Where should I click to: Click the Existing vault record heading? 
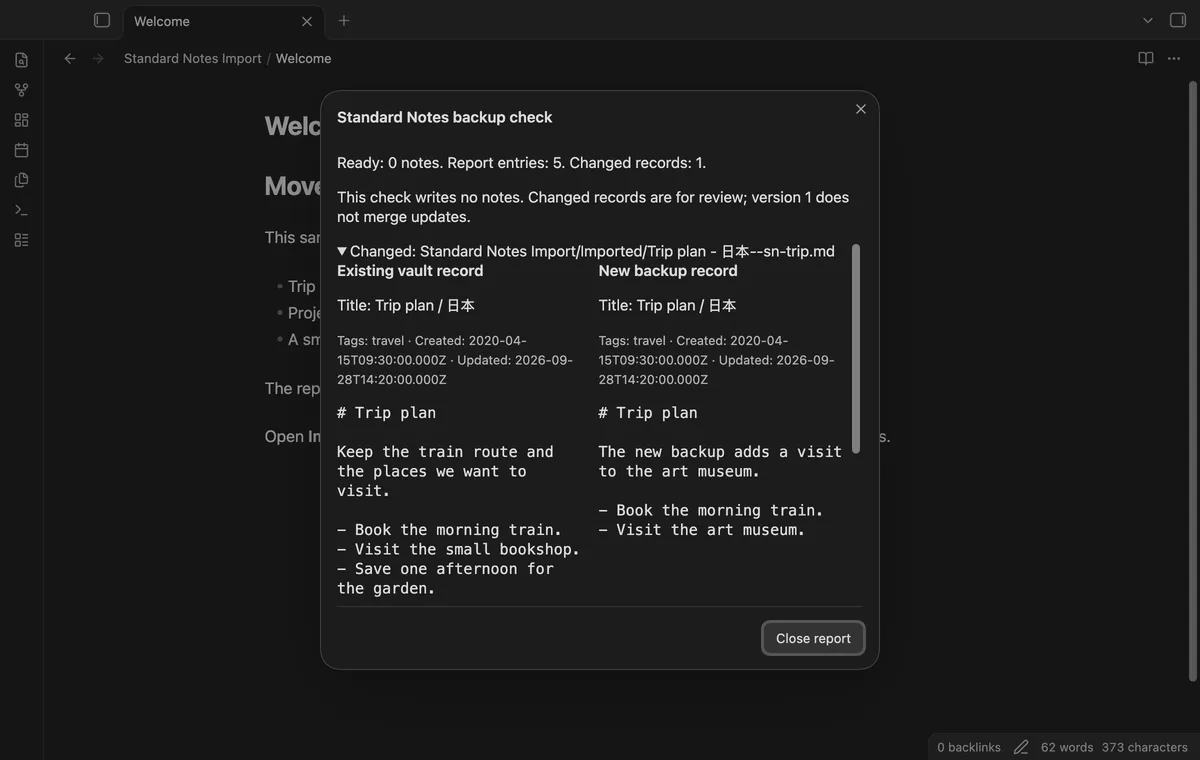coord(410,271)
